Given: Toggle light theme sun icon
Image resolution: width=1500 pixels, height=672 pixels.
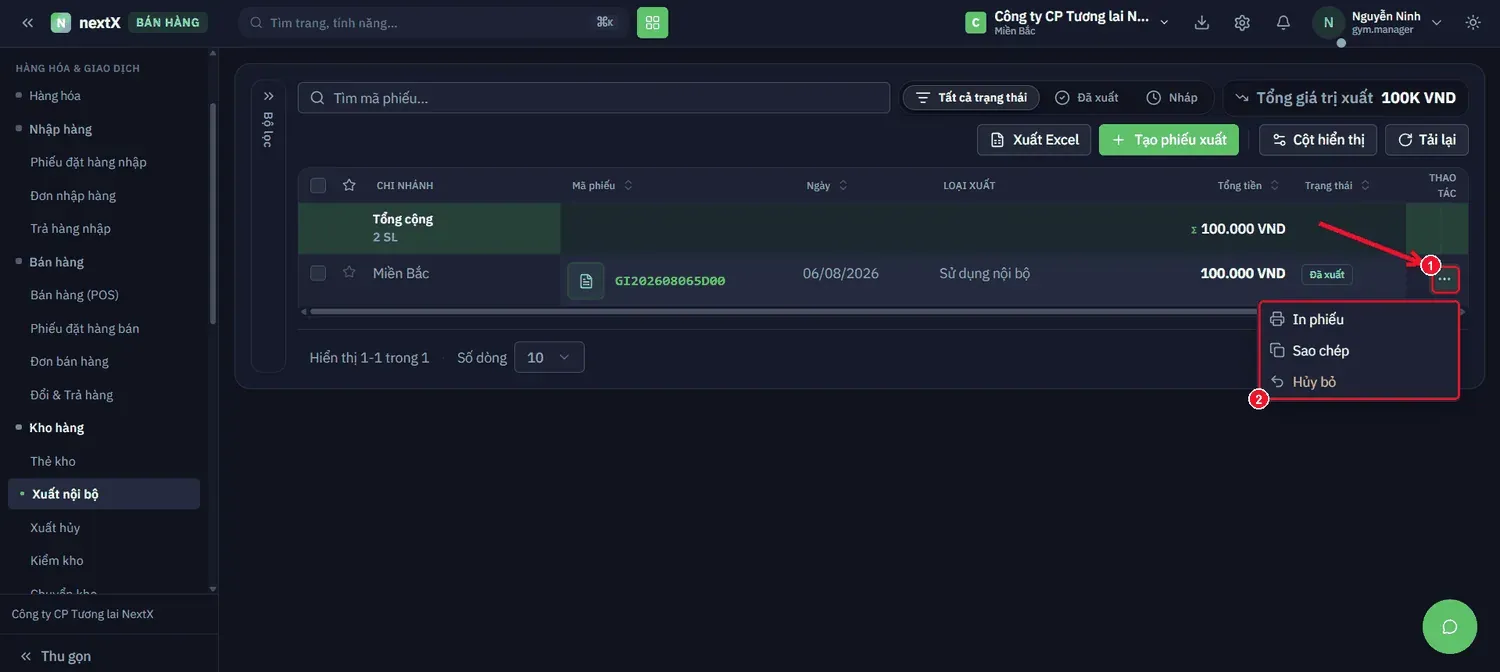Looking at the screenshot, I should tap(1473, 22).
